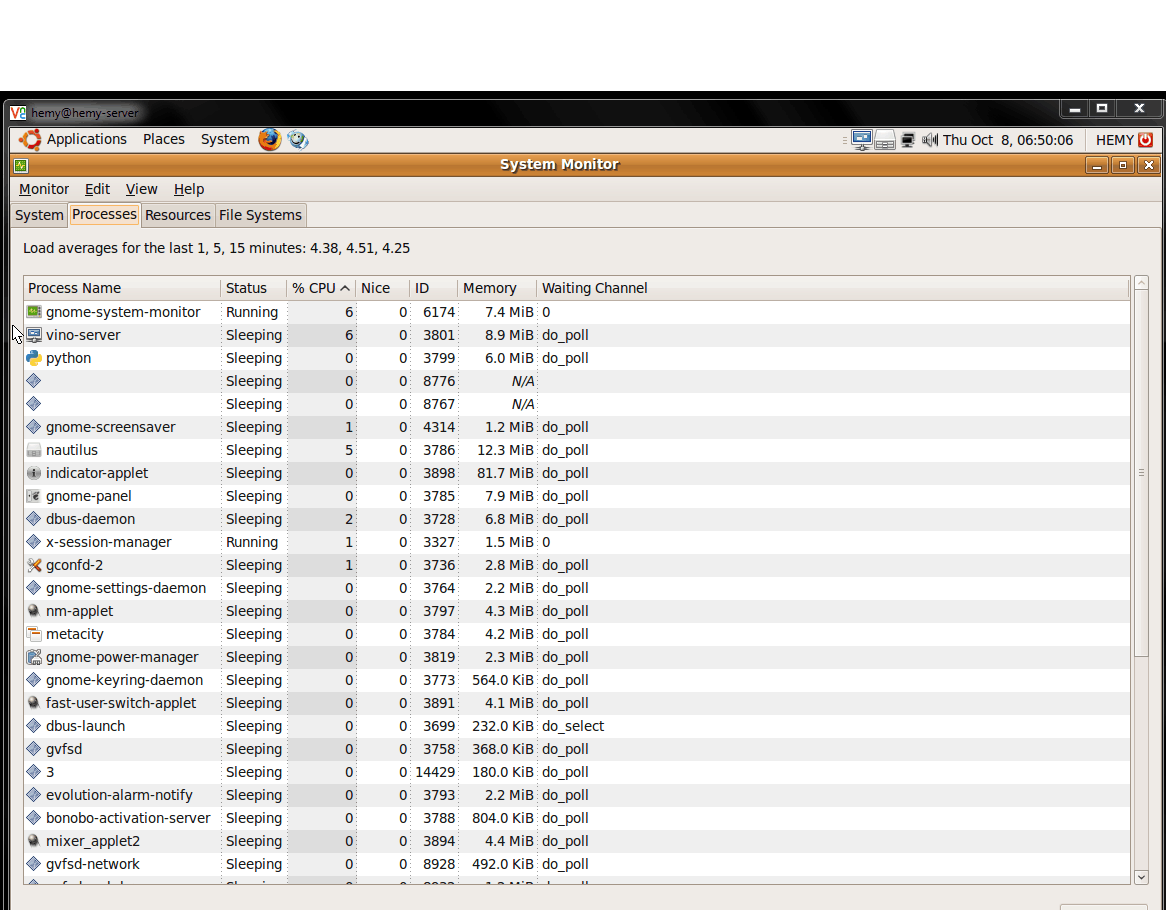Click the nautilus process icon

pyautogui.click(x=33, y=450)
